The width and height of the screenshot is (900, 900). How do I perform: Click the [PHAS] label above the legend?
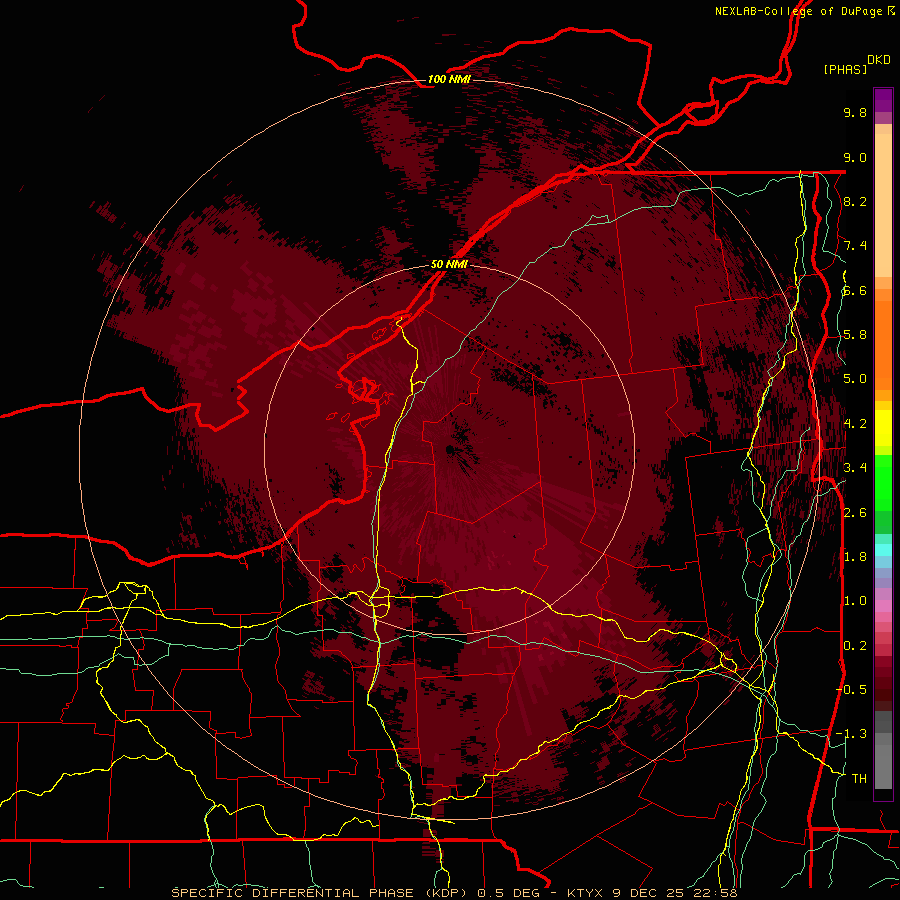click(x=845, y=69)
